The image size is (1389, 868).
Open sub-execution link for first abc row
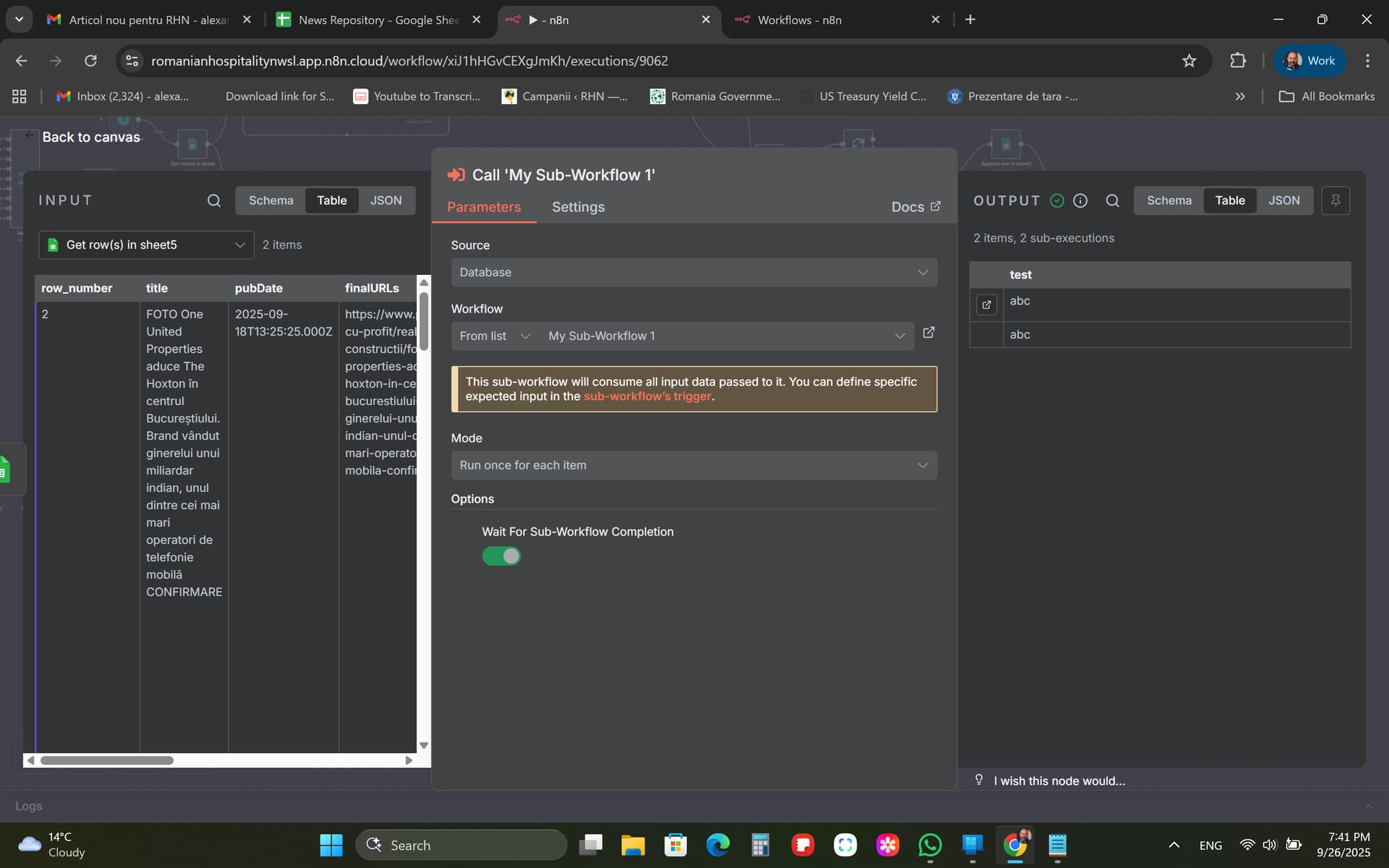coord(986,305)
